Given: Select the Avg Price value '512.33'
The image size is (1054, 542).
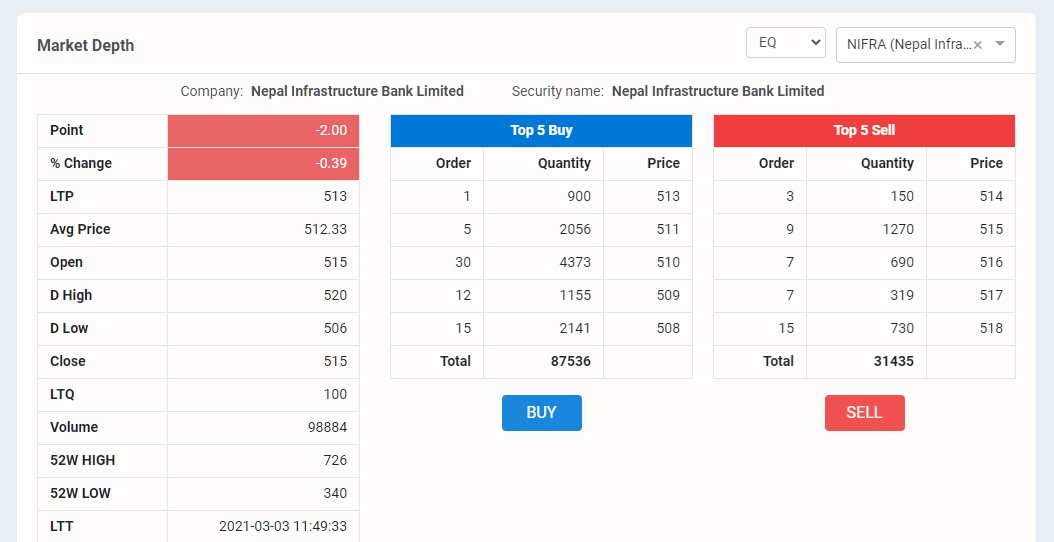Looking at the screenshot, I should [x=325, y=229].
